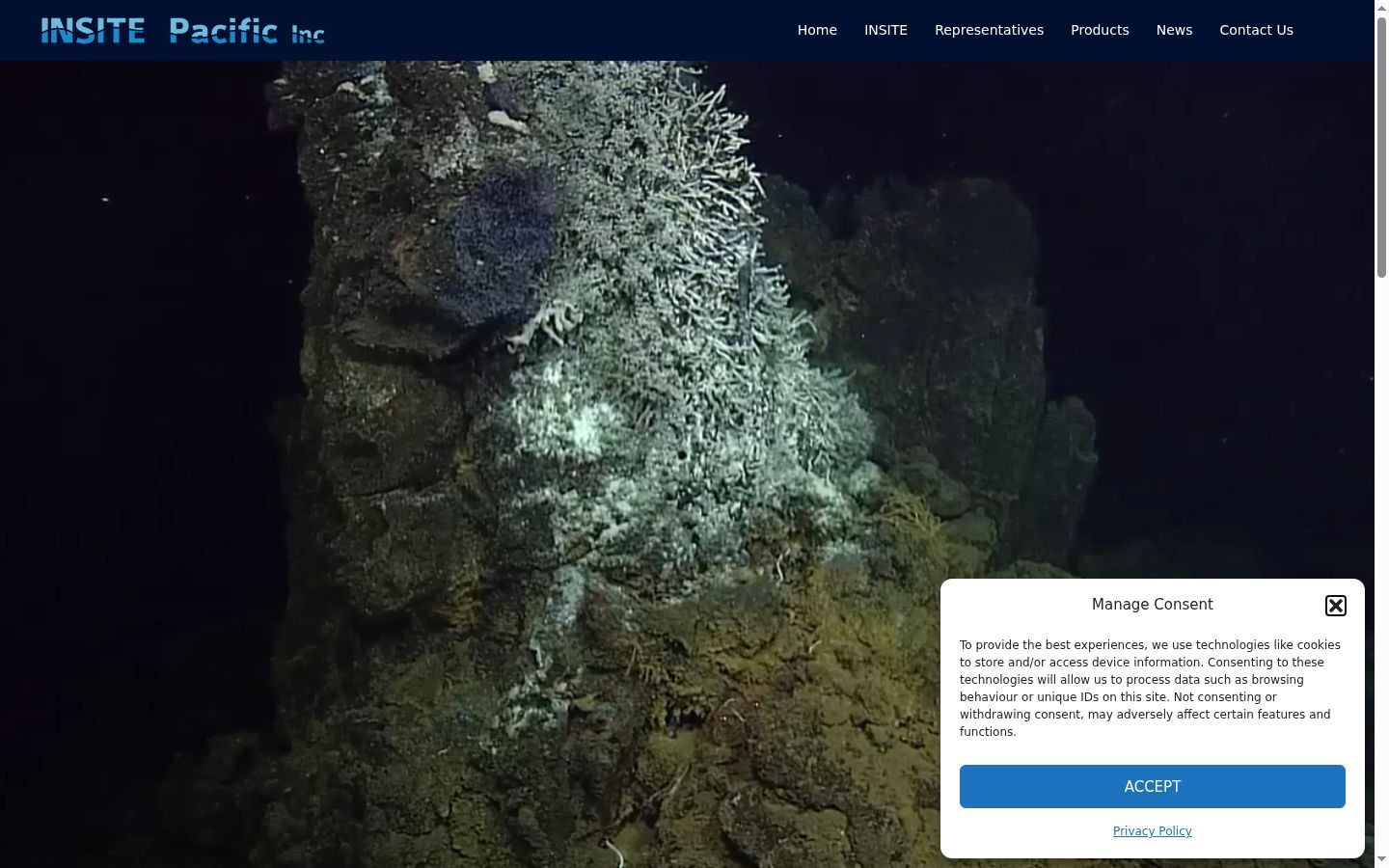1389x868 pixels.
Task: Navigate to Contact Us
Action: 1256,30
